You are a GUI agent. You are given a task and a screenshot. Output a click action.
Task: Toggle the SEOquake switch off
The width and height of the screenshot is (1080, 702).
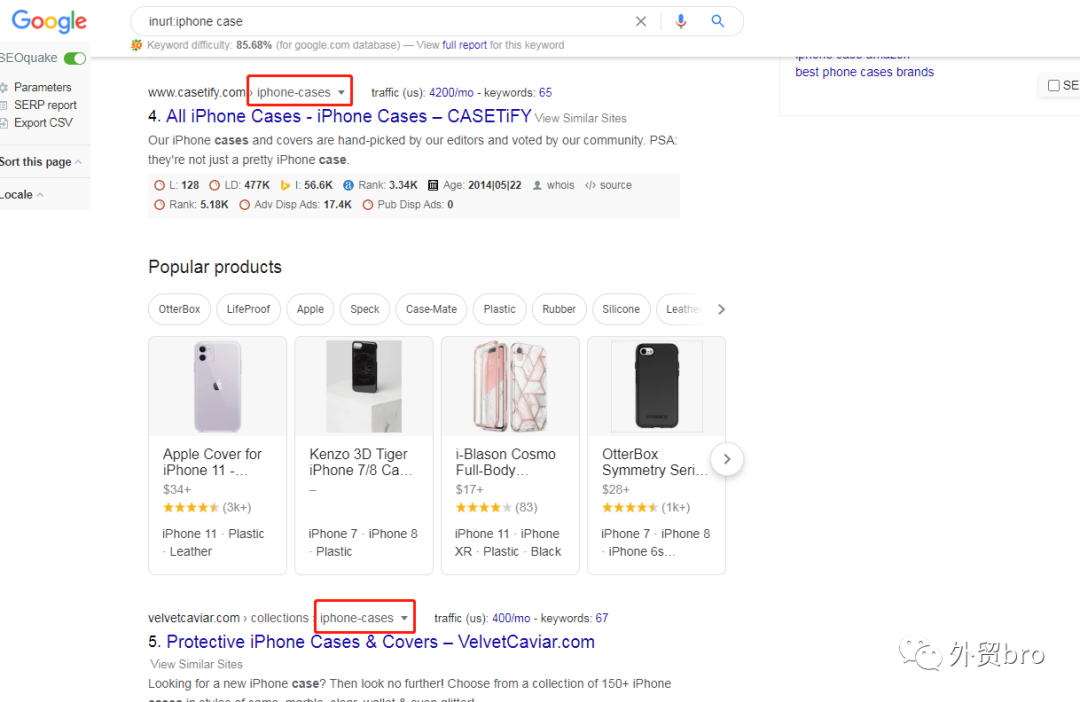tap(74, 58)
